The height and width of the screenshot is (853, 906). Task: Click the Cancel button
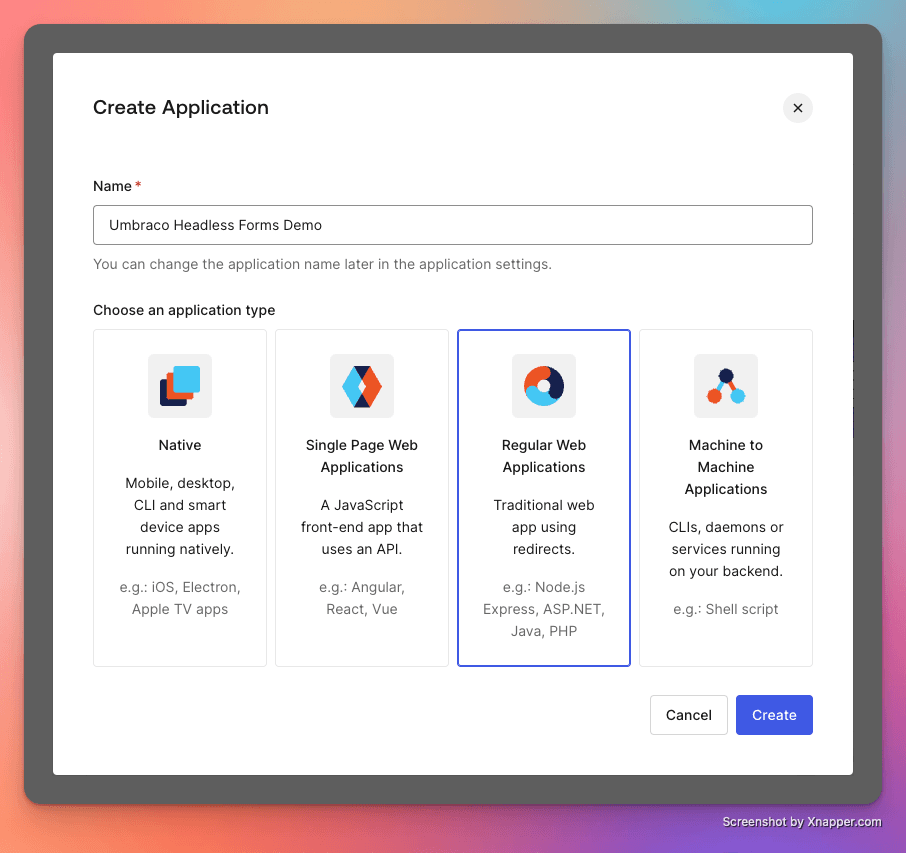[688, 715]
